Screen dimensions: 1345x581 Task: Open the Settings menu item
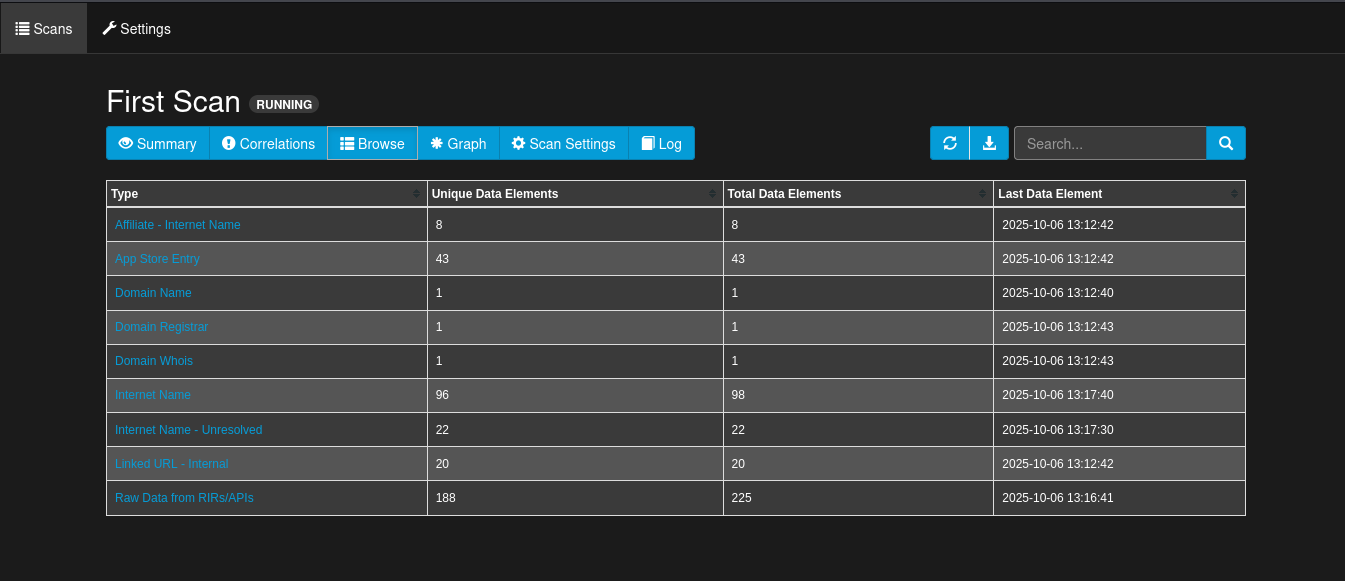[137, 29]
